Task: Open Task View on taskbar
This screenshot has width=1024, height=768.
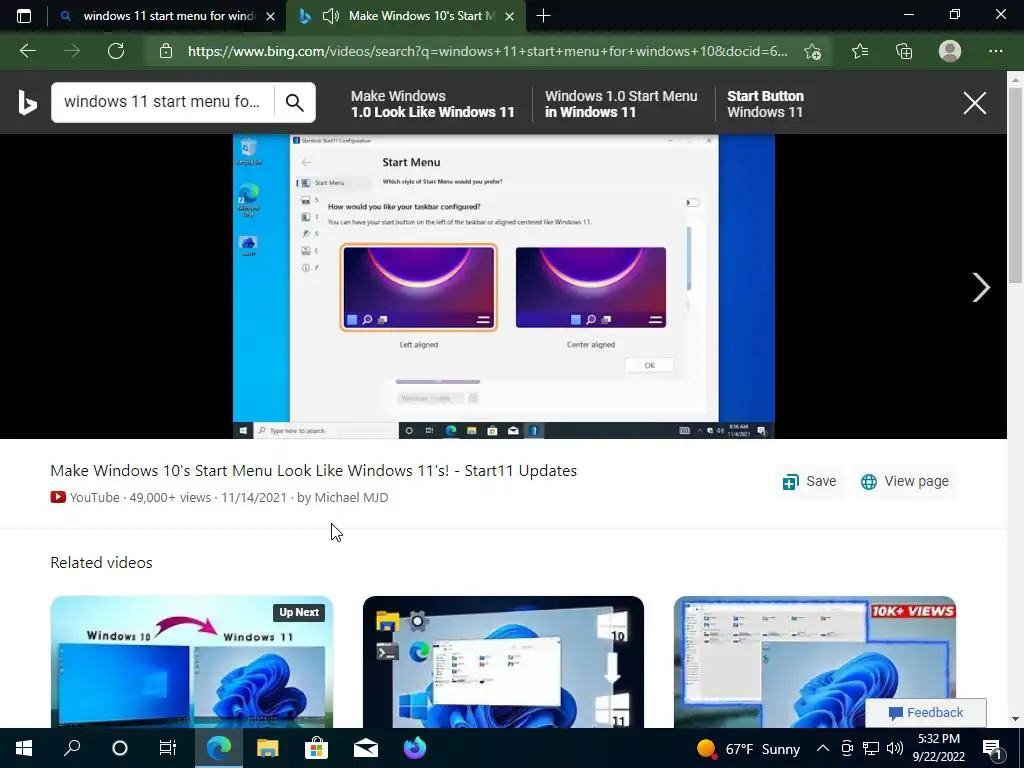Action: (168, 748)
